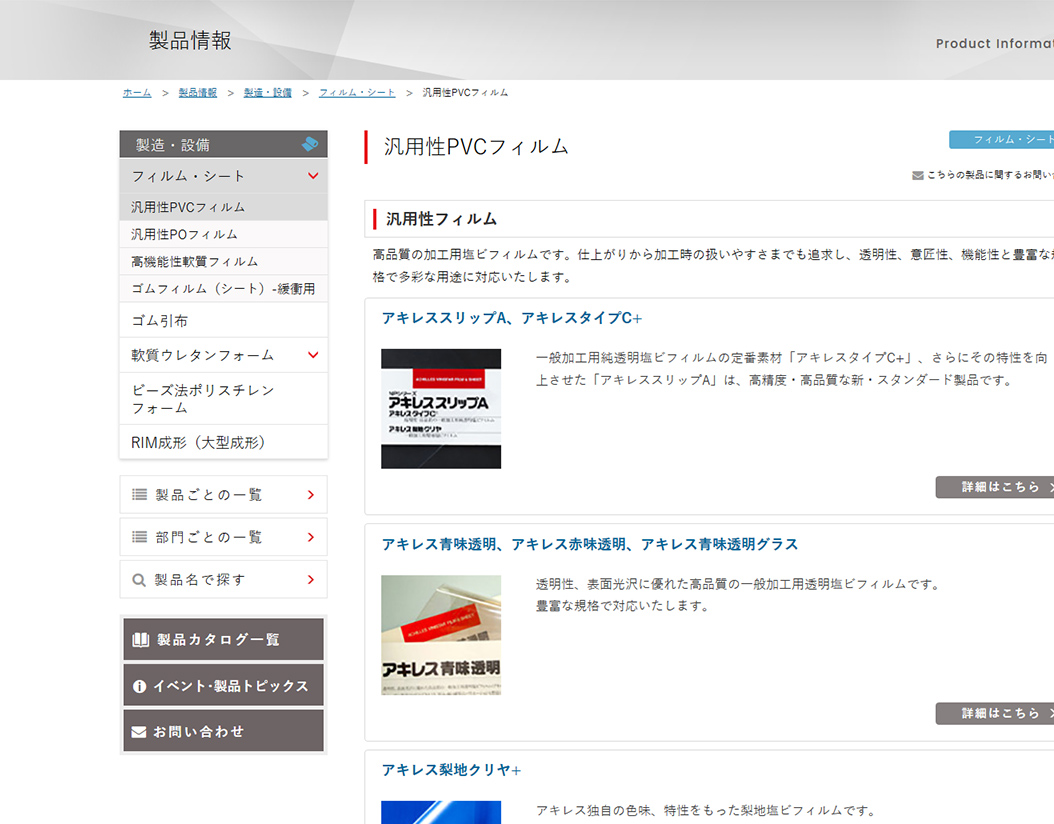Click the 製造・設備 sidebar header
The image size is (1054, 824).
(223, 145)
